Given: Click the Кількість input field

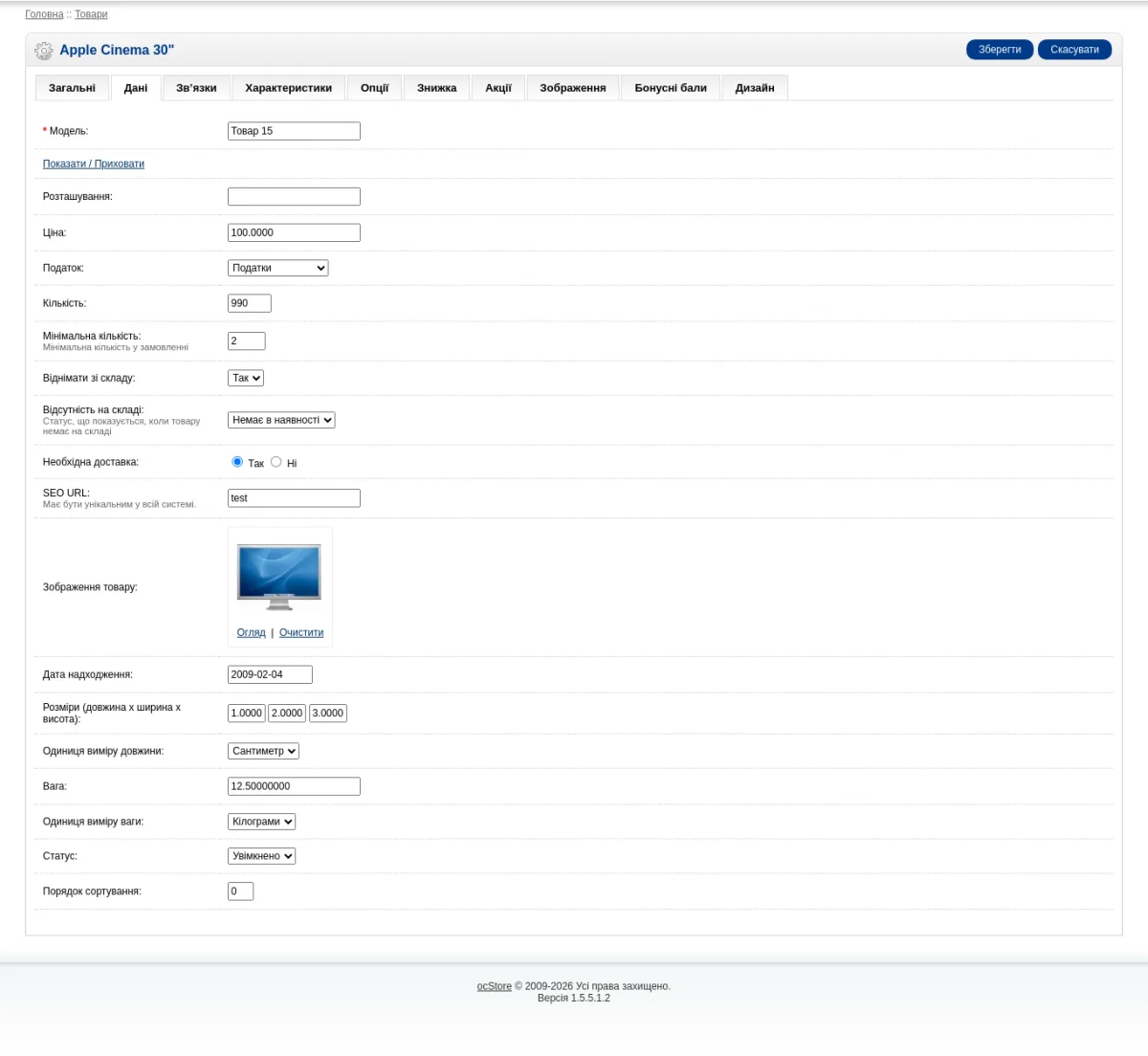Looking at the screenshot, I should coord(250,303).
